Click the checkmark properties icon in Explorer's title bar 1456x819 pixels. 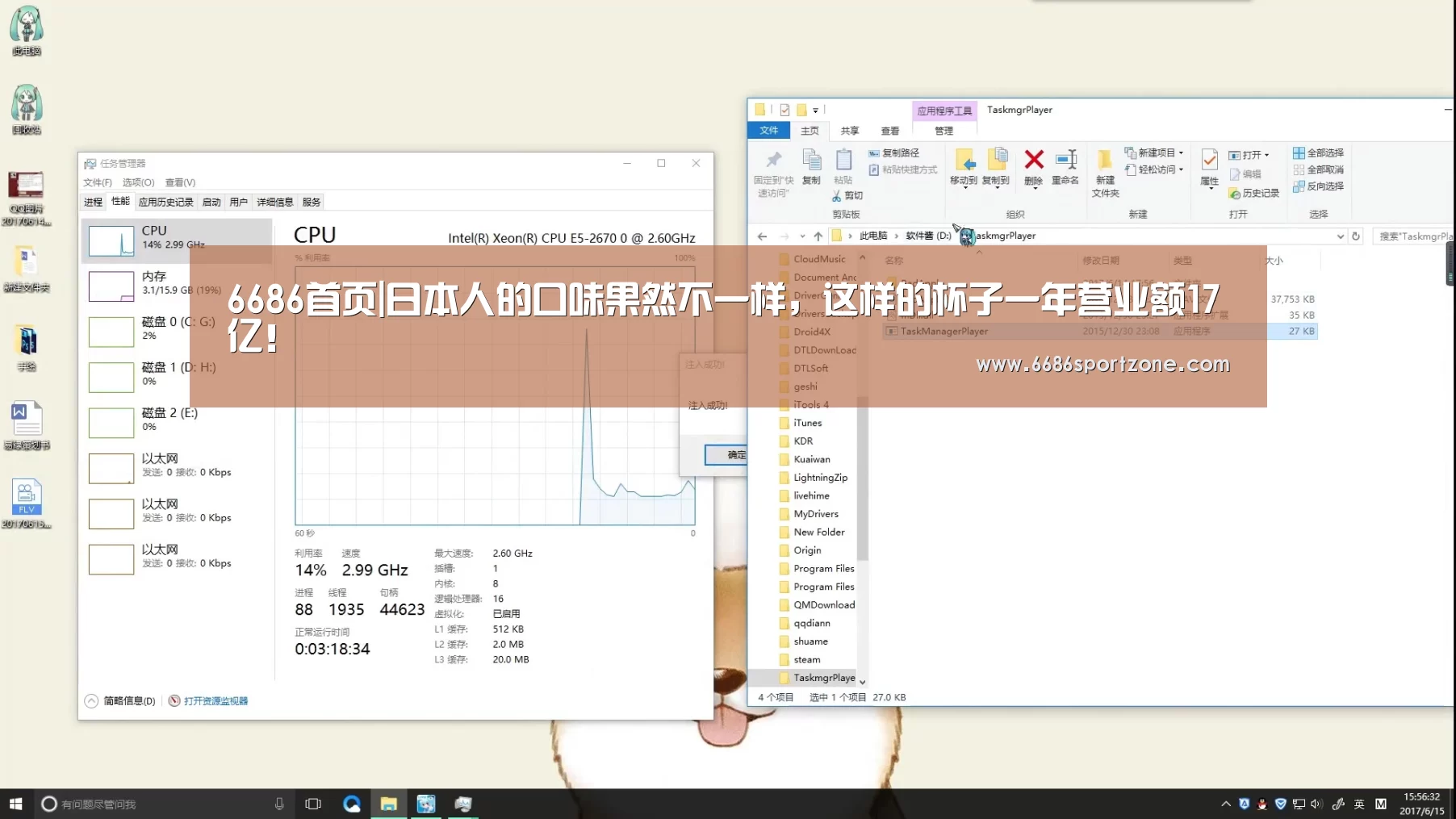coord(784,110)
